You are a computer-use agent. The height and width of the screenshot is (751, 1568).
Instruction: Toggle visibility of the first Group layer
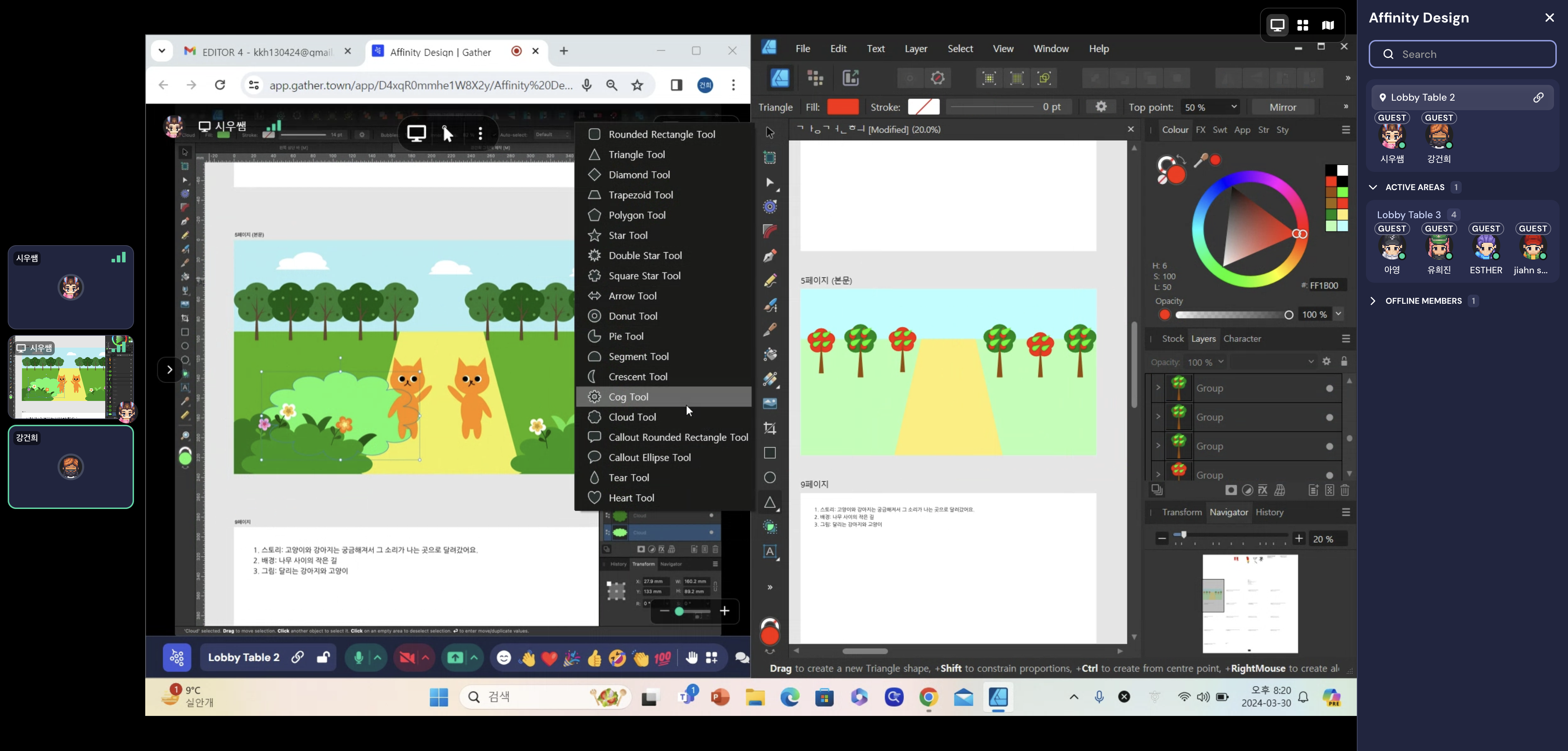1330,388
